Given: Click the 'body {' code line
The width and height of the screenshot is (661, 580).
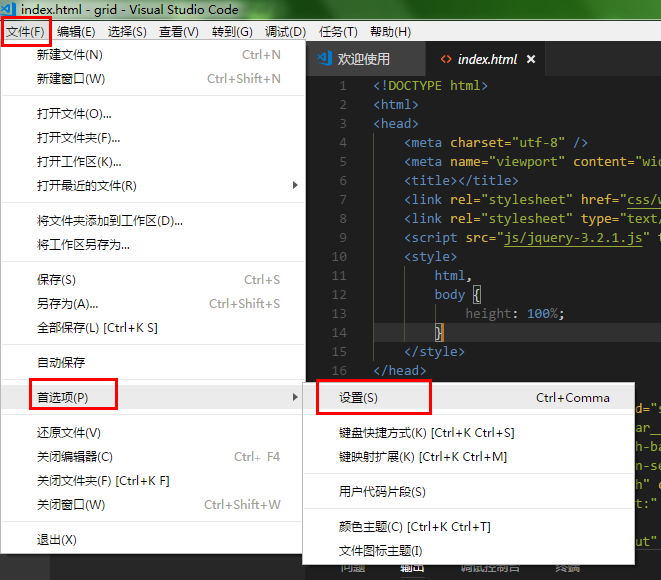Looking at the screenshot, I should [458, 295].
